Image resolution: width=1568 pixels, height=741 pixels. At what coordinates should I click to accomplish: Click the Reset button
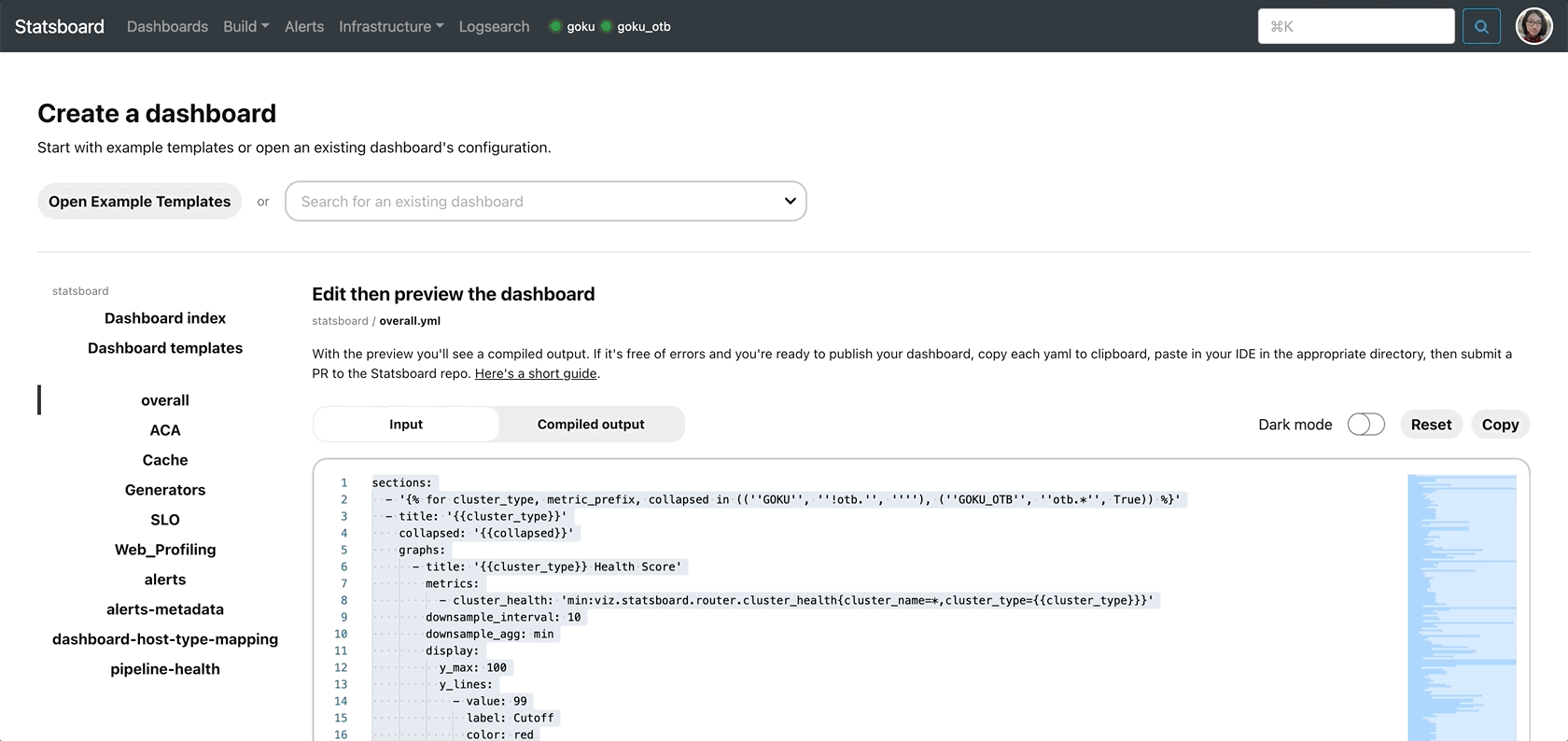click(x=1431, y=425)
